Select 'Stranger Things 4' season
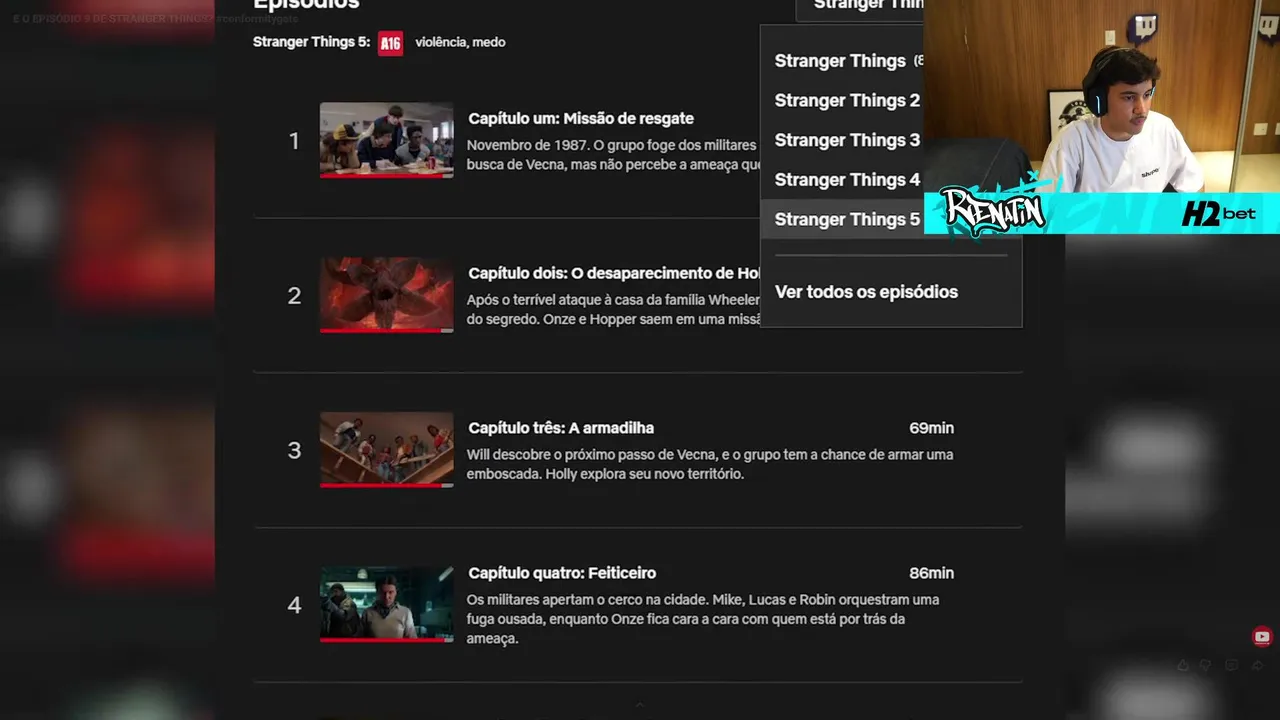The height and width of the screenshot is (720, 1280). [847, 180]
